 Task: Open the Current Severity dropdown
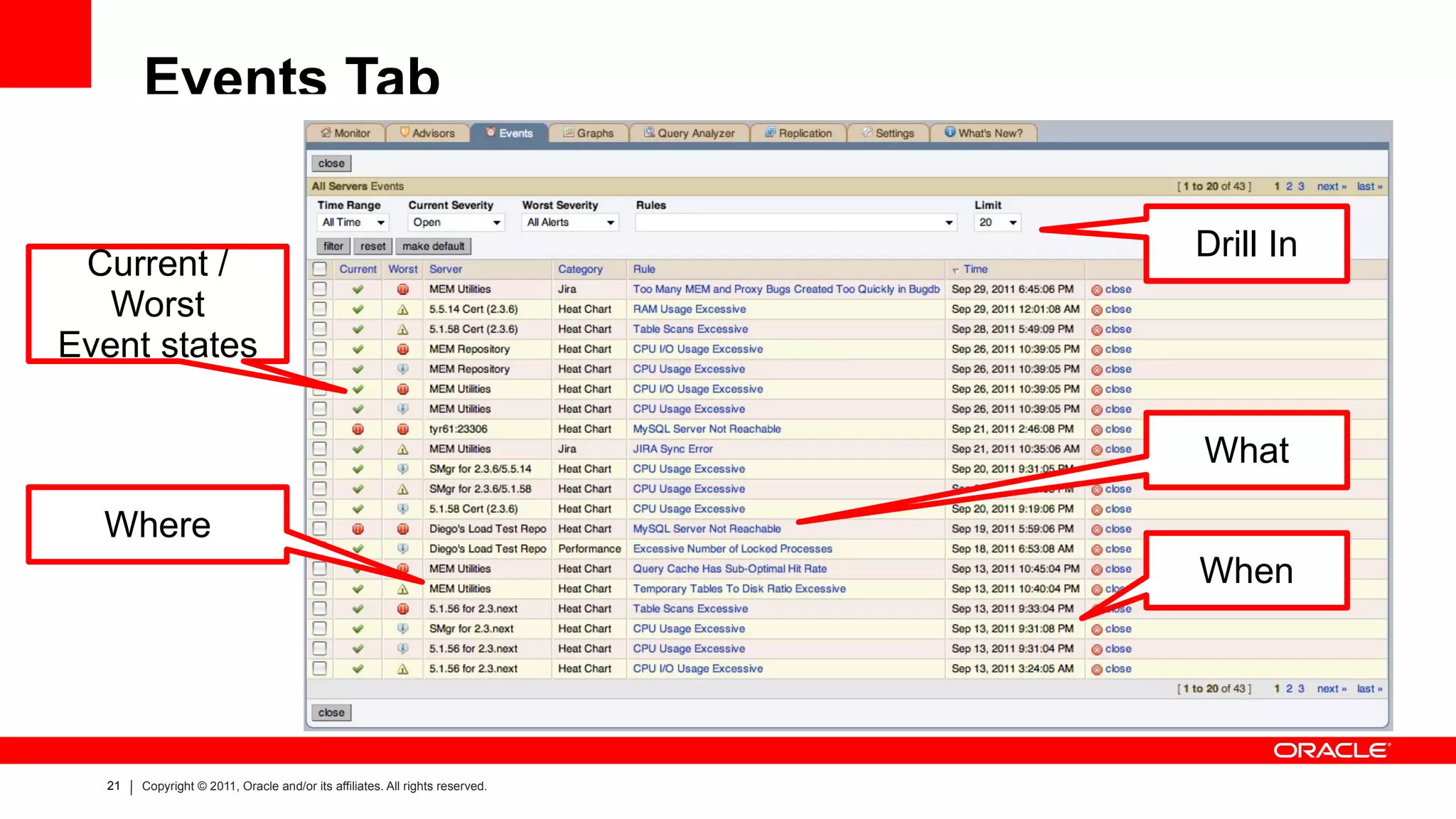click(456, 223)
